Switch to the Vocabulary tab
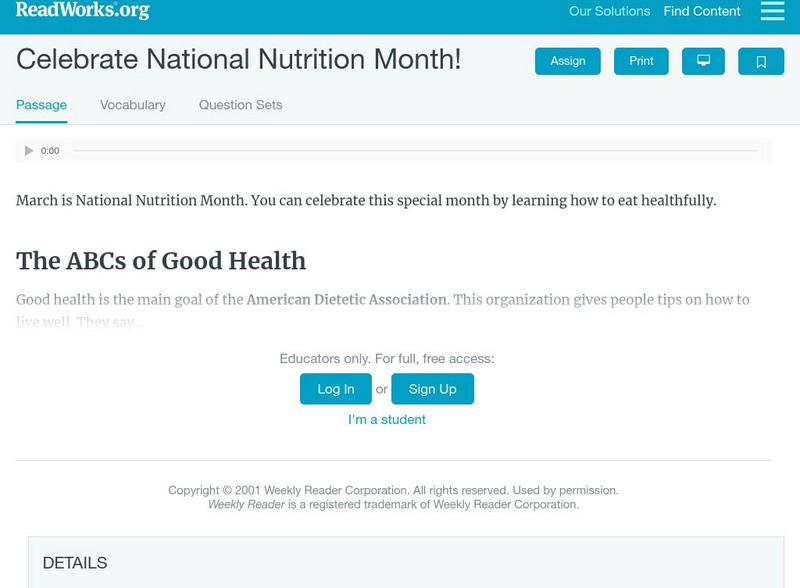The width and height of the screenshot is (800, 588). (133, 105)
